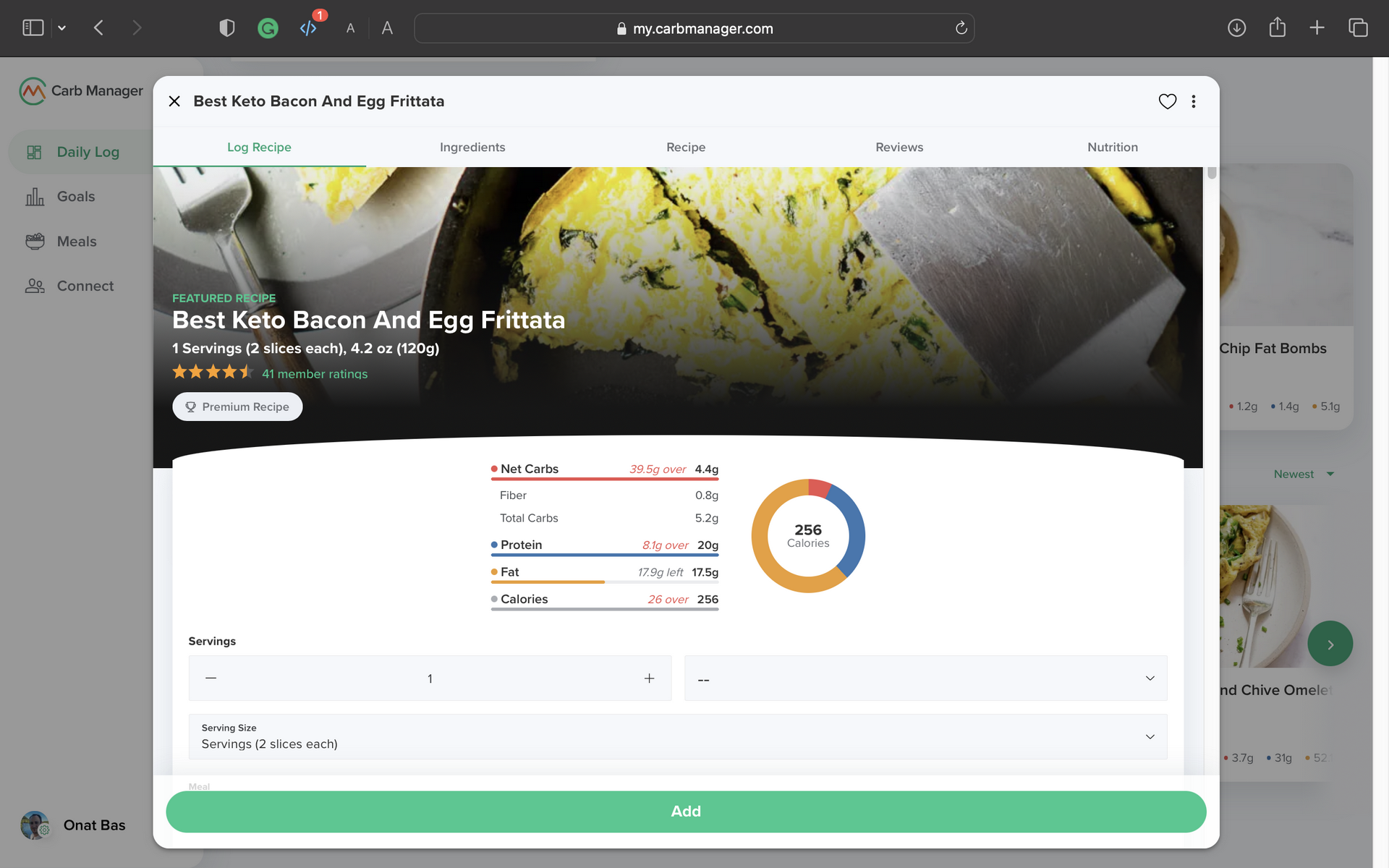Show the tab overview icon
Screen dimensions: 1389x868
[x=1358, y=28]
